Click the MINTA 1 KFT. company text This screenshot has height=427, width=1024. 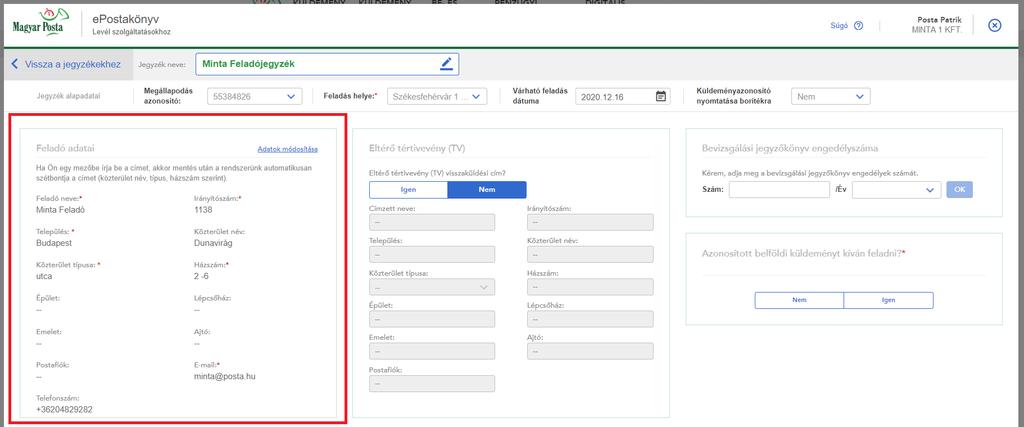click(x=936, y=30)
